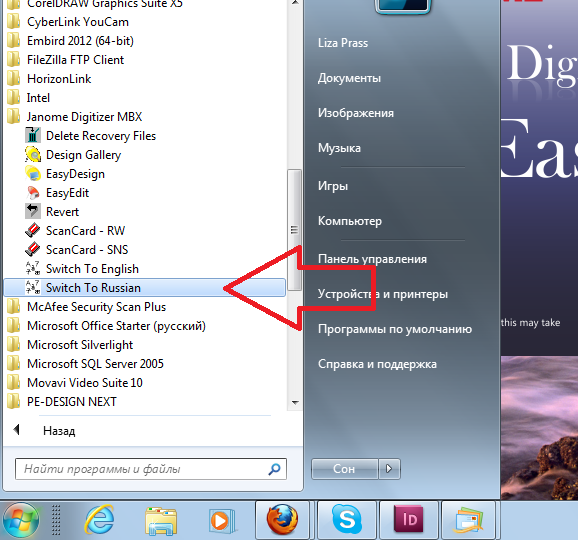Expand Microsoft SQL Server 2005 folder

86,364
